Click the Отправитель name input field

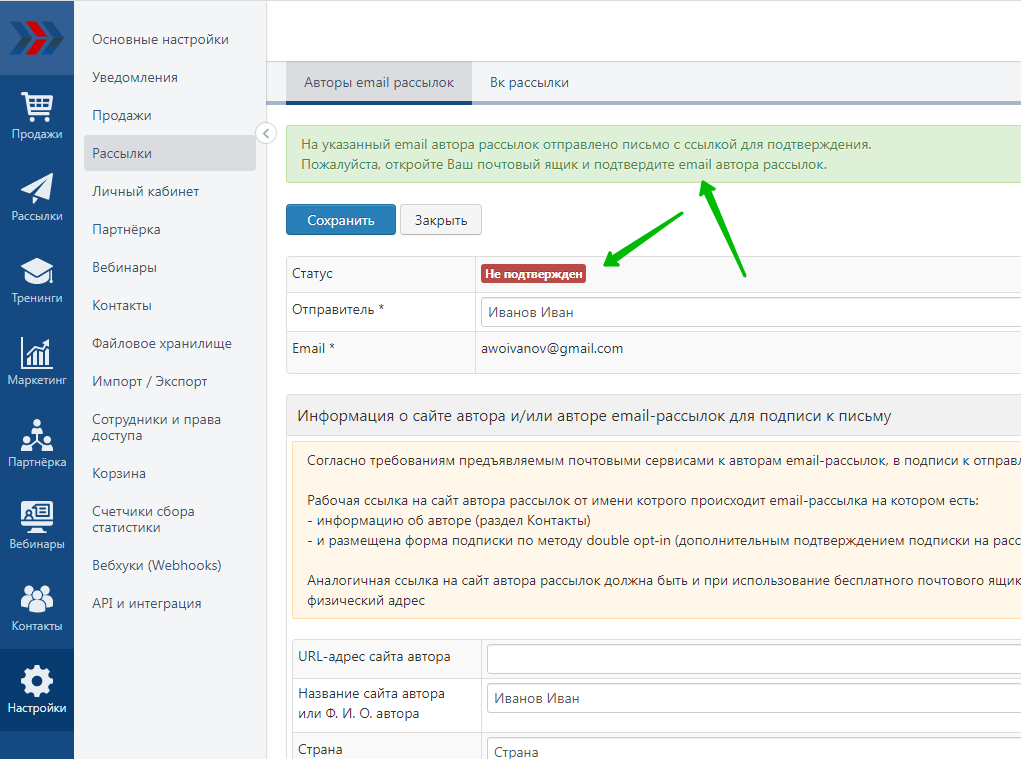(x=752, y=312)
